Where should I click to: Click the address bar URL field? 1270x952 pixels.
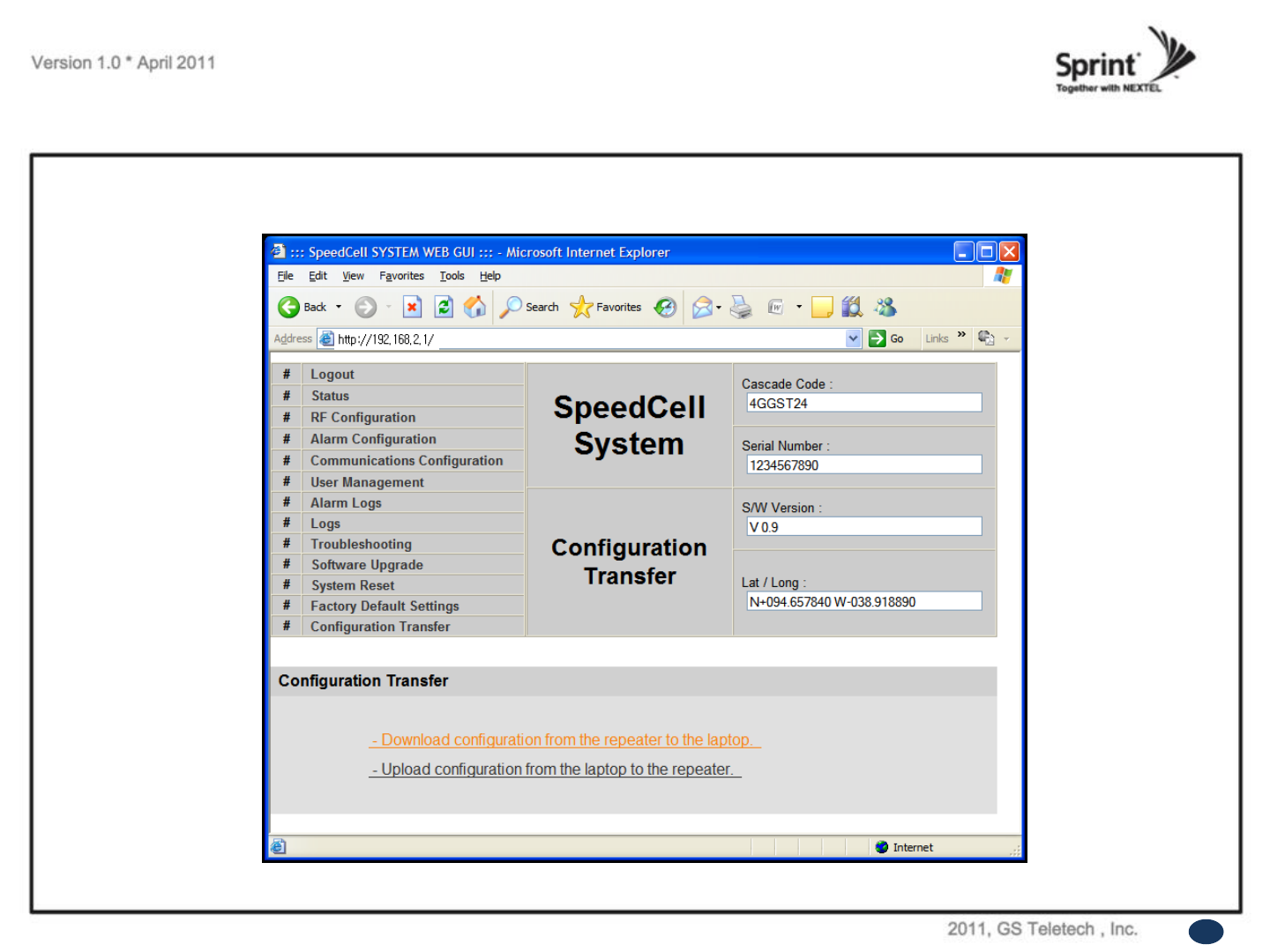(589, 338)
